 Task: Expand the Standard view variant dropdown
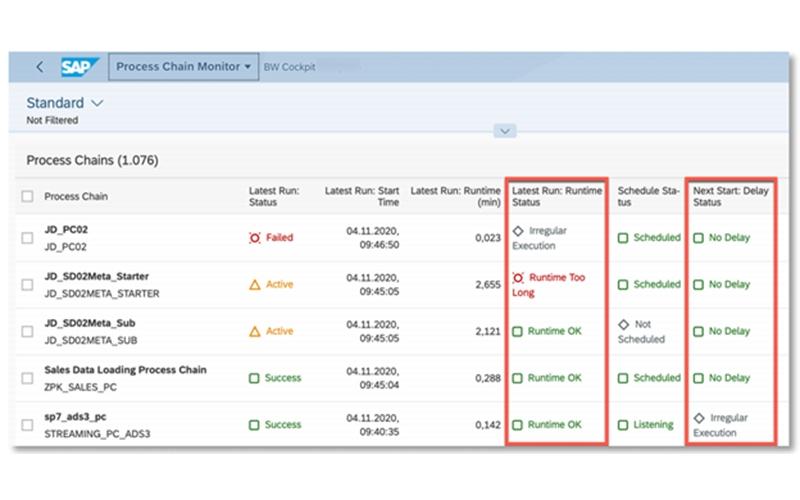[97, 103]
